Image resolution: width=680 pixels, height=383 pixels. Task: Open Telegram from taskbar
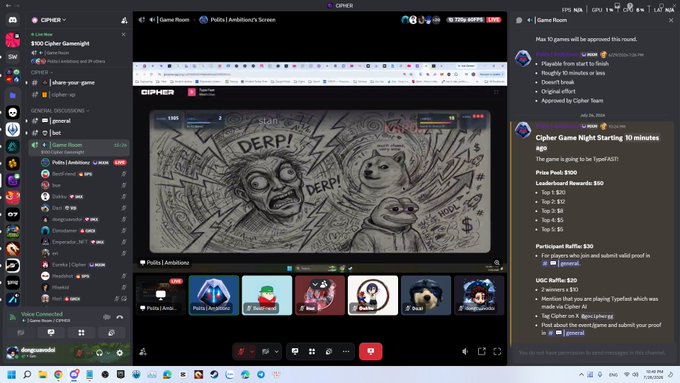pos(261,374)
